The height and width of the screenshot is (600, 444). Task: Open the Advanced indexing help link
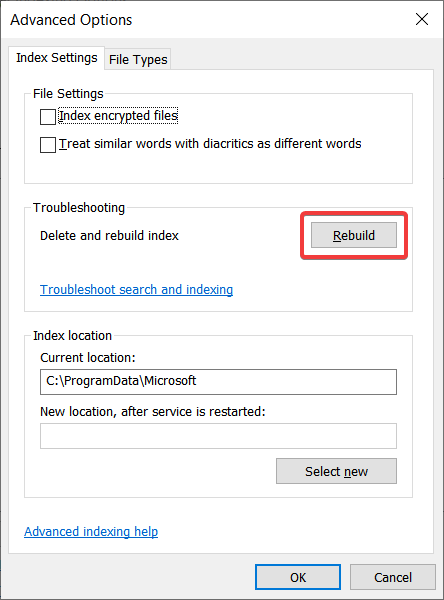click(91, 532)
